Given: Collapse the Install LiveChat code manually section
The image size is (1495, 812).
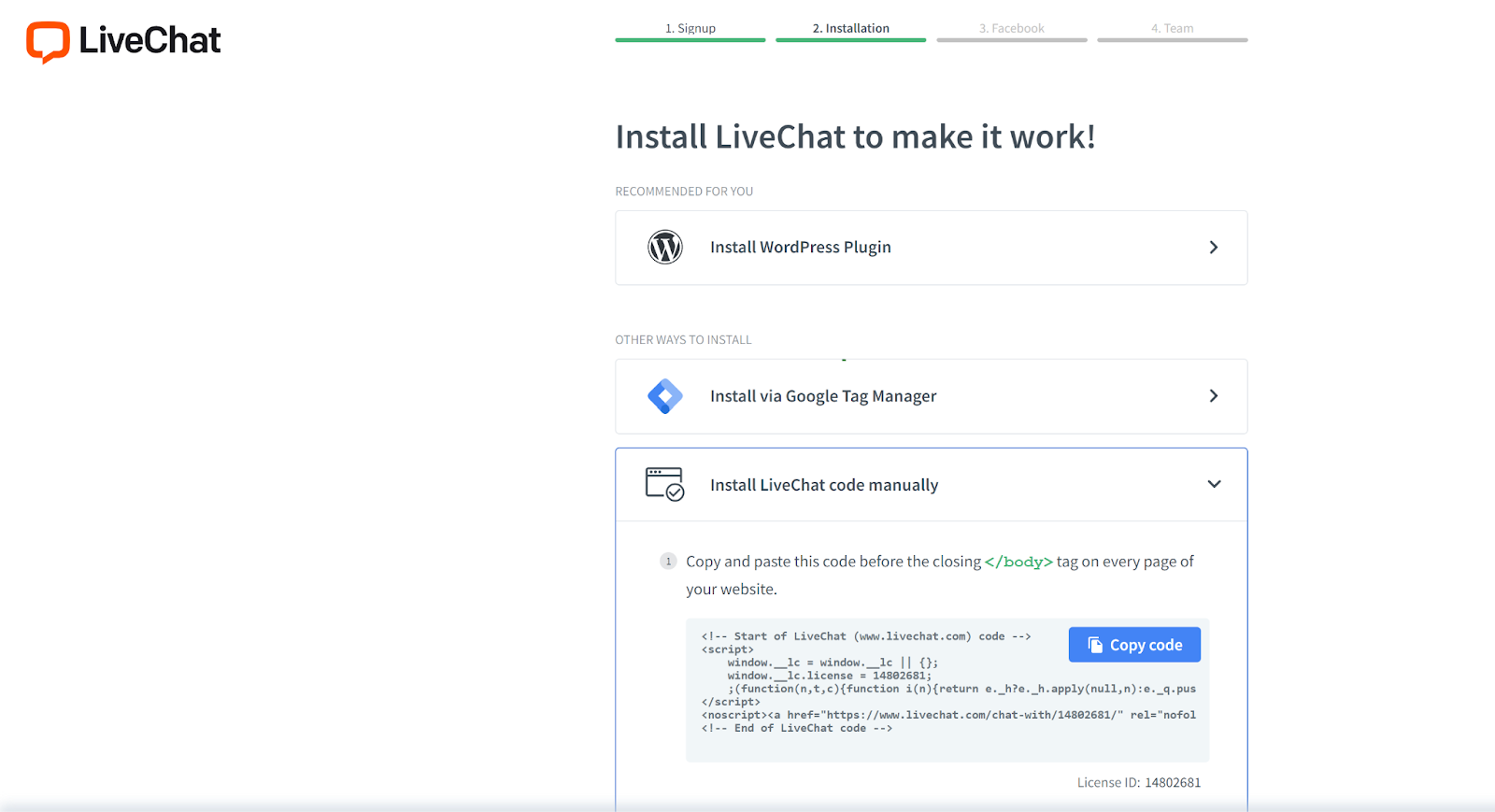Looking at the screenshot, I should [x=1214, y=484].
